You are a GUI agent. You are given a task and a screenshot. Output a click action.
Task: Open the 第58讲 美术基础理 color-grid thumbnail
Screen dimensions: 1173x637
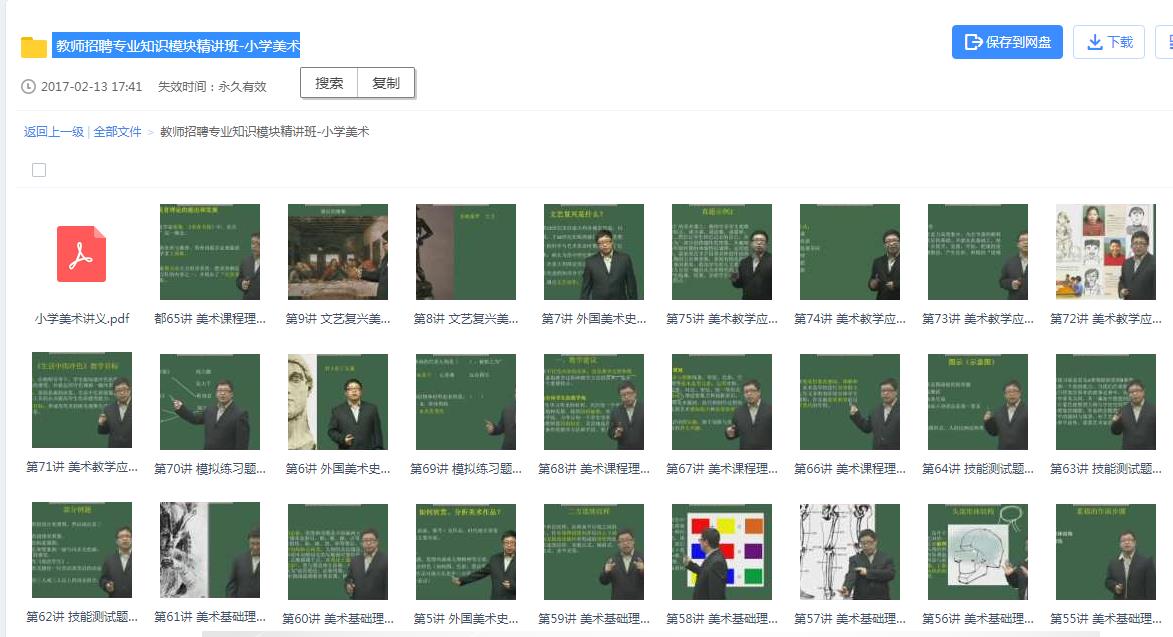coord(722,551)
